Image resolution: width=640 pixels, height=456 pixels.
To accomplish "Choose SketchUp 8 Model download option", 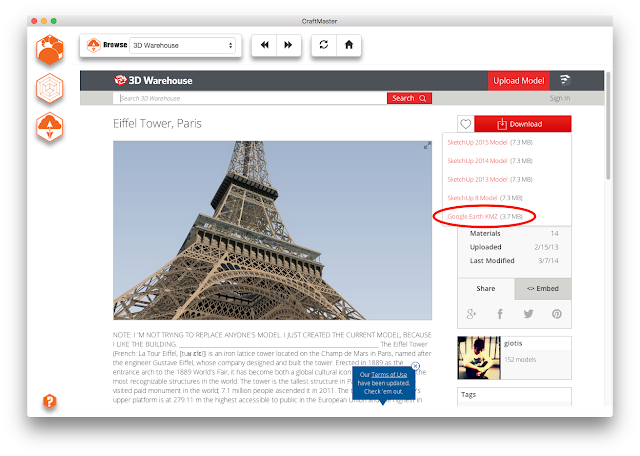I will [x=472, y=198].
